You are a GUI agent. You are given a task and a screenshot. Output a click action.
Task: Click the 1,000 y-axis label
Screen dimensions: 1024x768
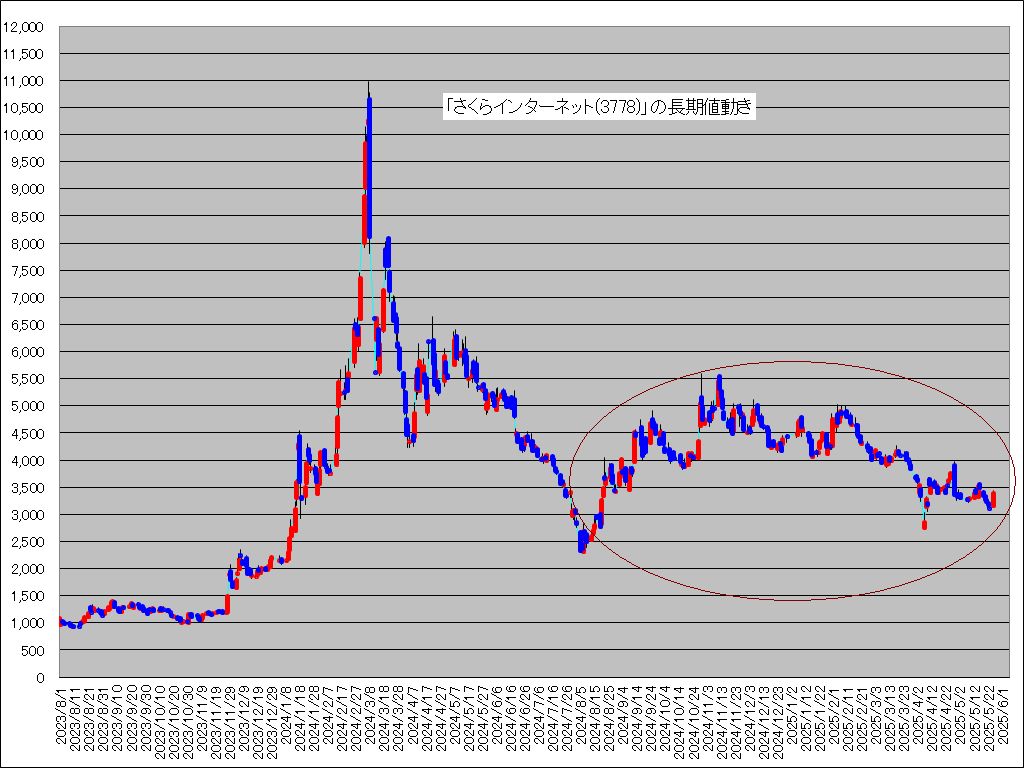tap(26, 623)
